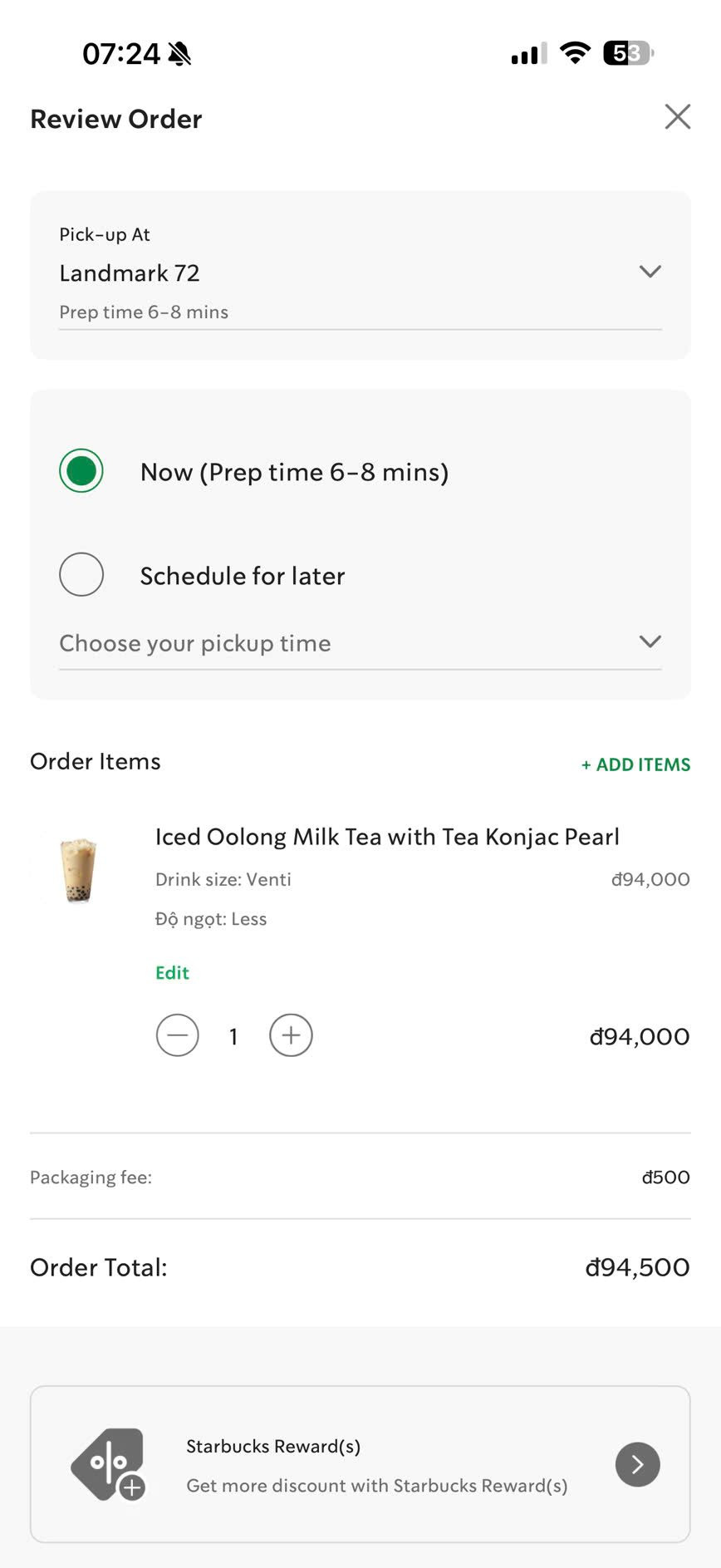Tap the Starbucks Rewards arrow button
Screen dimensions: 721x1568
(x=637, y=1464)
